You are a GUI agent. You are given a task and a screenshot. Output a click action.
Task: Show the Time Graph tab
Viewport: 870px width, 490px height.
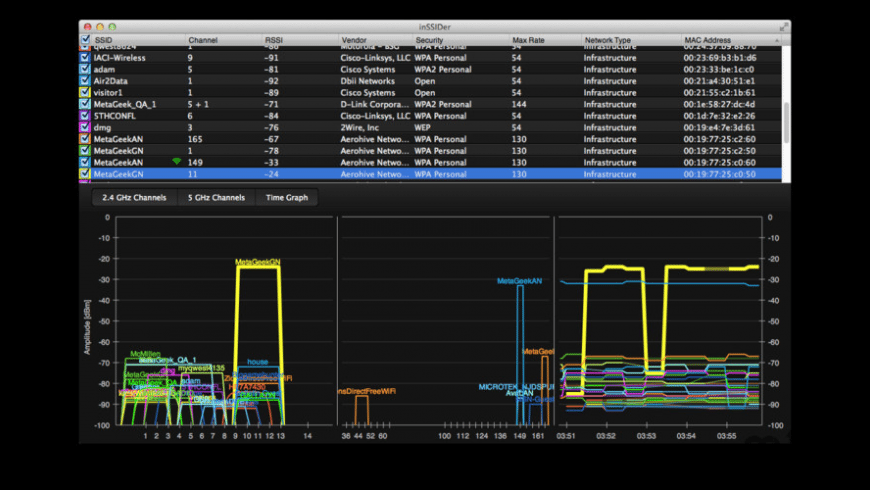[287, 198]
